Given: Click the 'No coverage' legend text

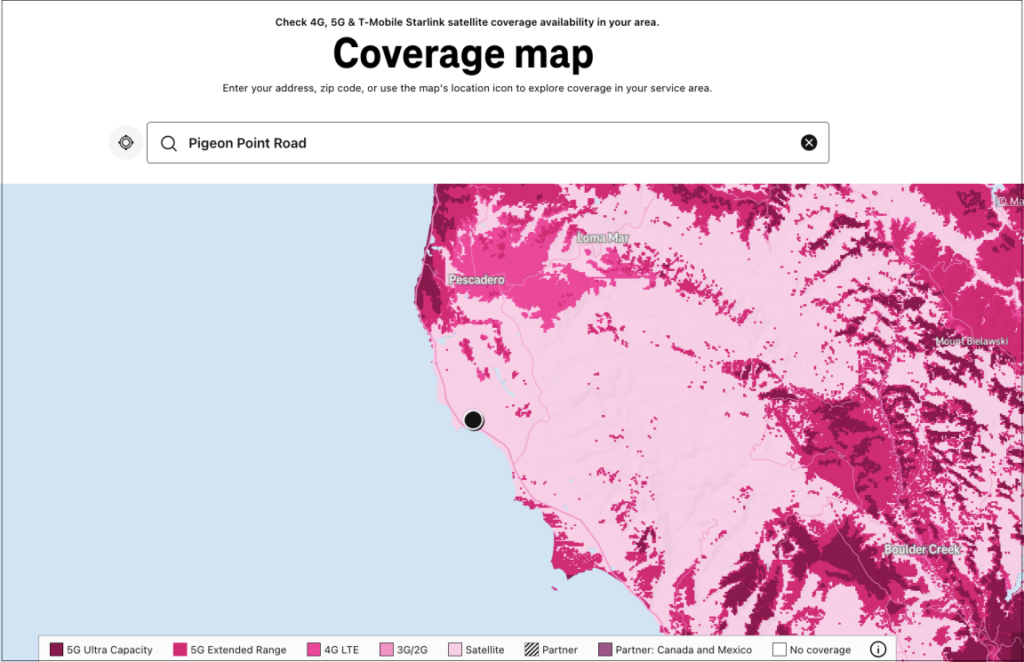Looking at the screenshot, I should (820, 650).
